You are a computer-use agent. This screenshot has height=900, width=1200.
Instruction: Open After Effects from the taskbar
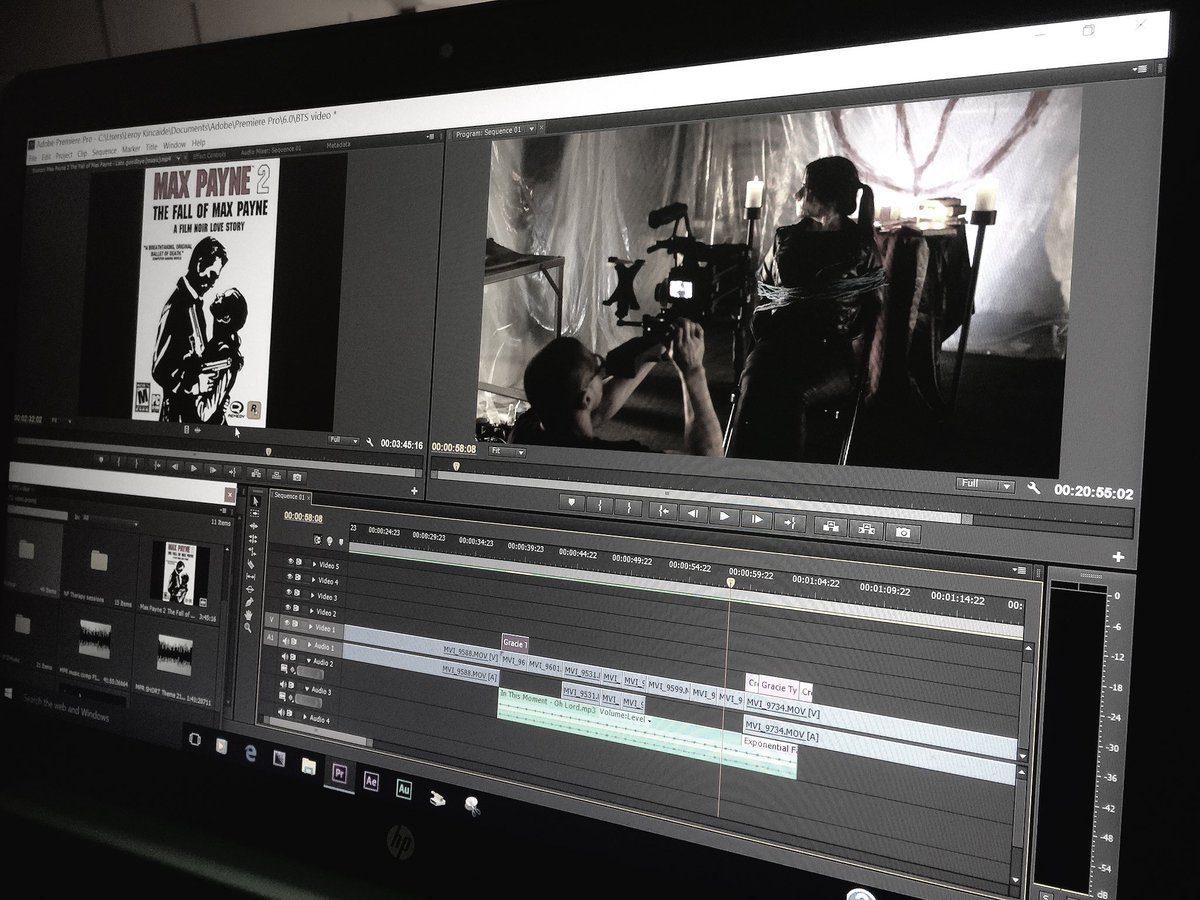pos(370,781)
